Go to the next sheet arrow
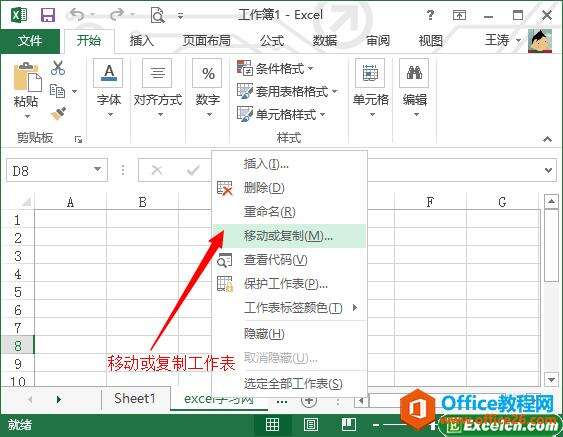Viewport: 563px width, 437px height. pos(59,399)
